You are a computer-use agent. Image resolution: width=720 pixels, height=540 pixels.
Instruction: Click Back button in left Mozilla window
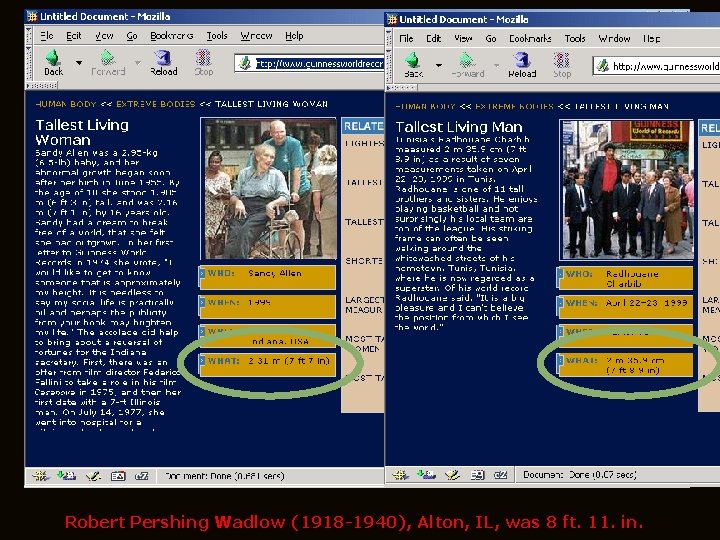53,63
